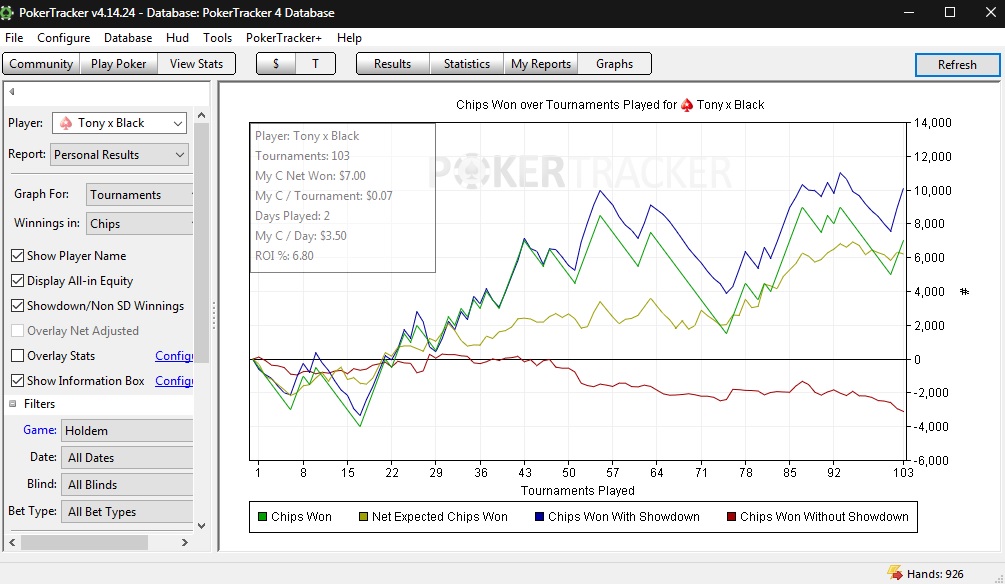Viewport: 1005px width, 584px height.
Task: Click 'My C Net Won: $7.00' text
Action: click(x=310, y=176)
